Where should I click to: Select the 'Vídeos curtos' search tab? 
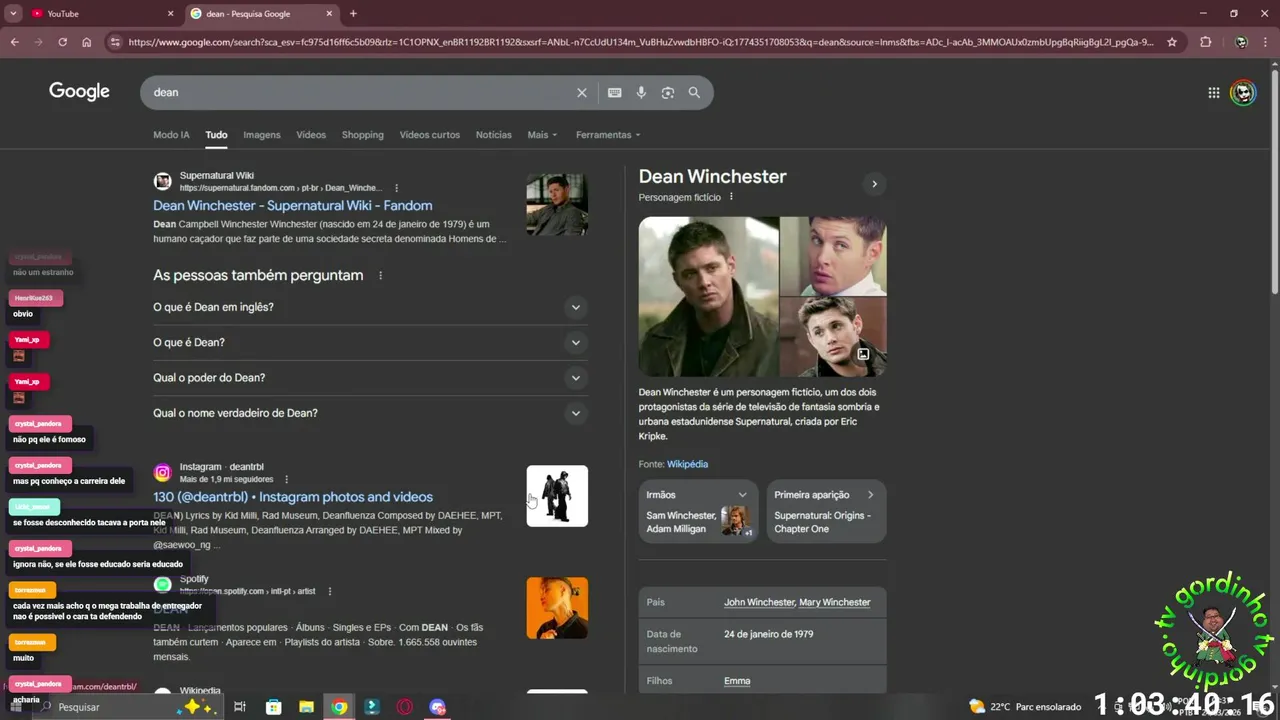pos(430,135)
